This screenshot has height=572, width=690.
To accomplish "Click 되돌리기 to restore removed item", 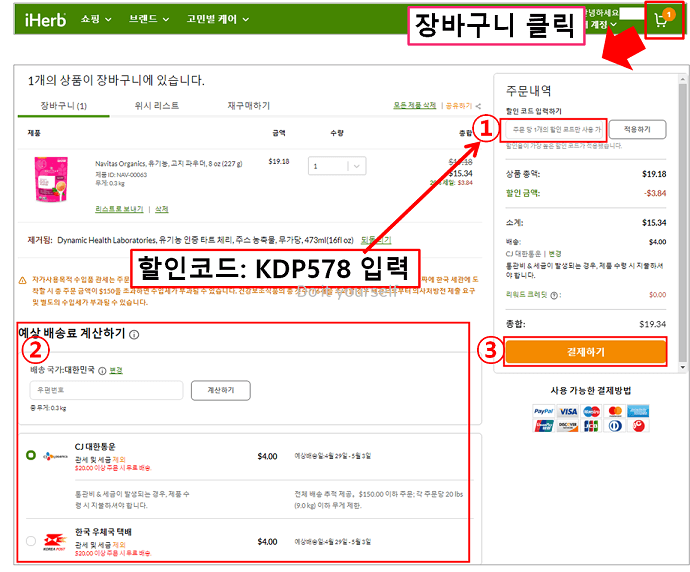I will (376, 240).
